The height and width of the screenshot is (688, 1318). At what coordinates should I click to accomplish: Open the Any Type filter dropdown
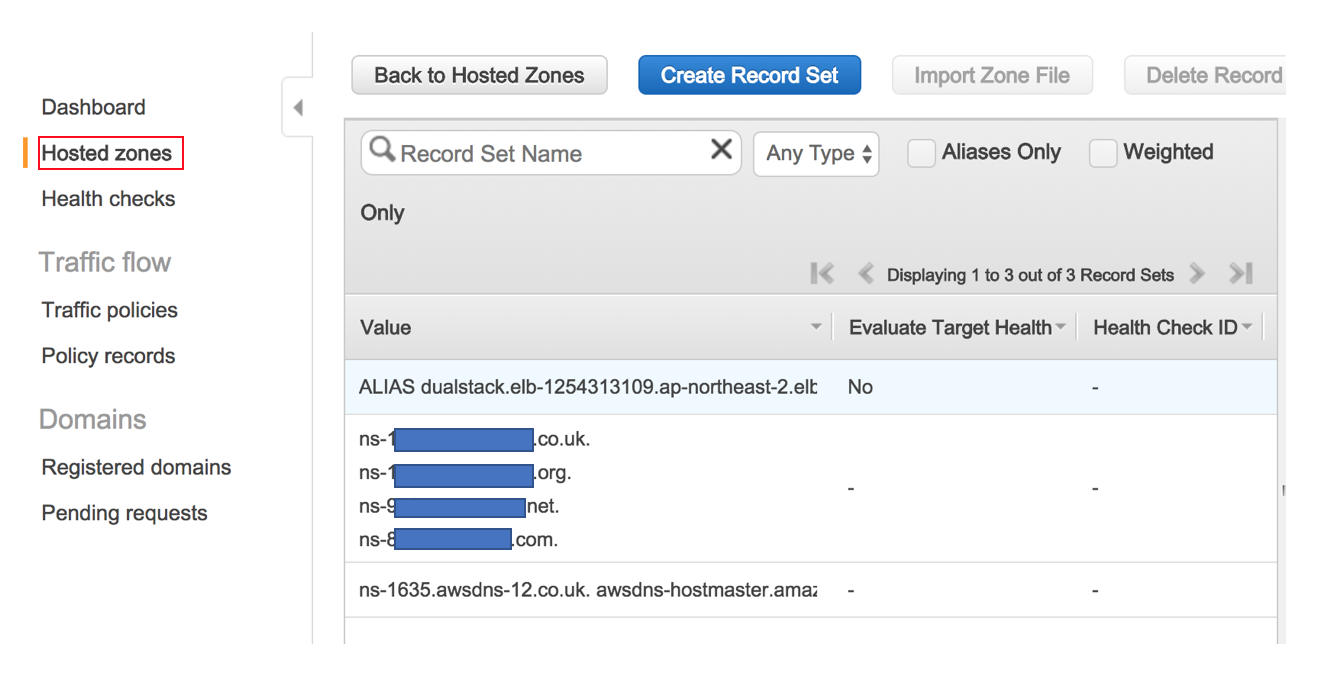tap(816, 154)
